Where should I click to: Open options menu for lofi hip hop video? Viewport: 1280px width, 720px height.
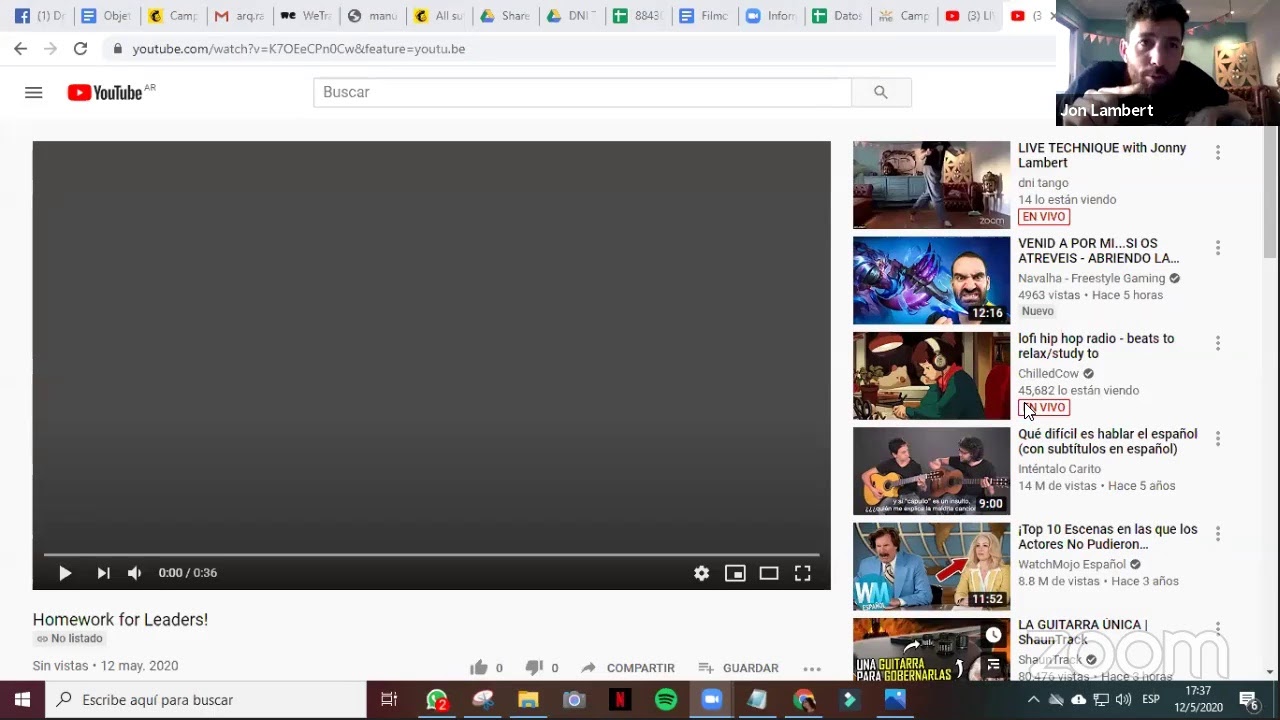(x=1218, y=344)
